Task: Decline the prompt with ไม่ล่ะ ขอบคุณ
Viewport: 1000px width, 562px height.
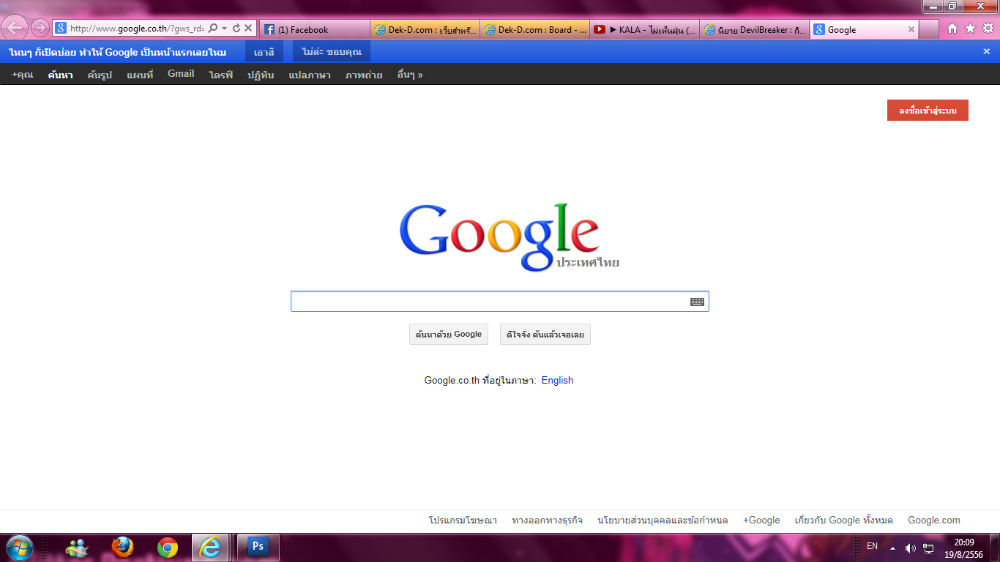Action: pos(332,52)
